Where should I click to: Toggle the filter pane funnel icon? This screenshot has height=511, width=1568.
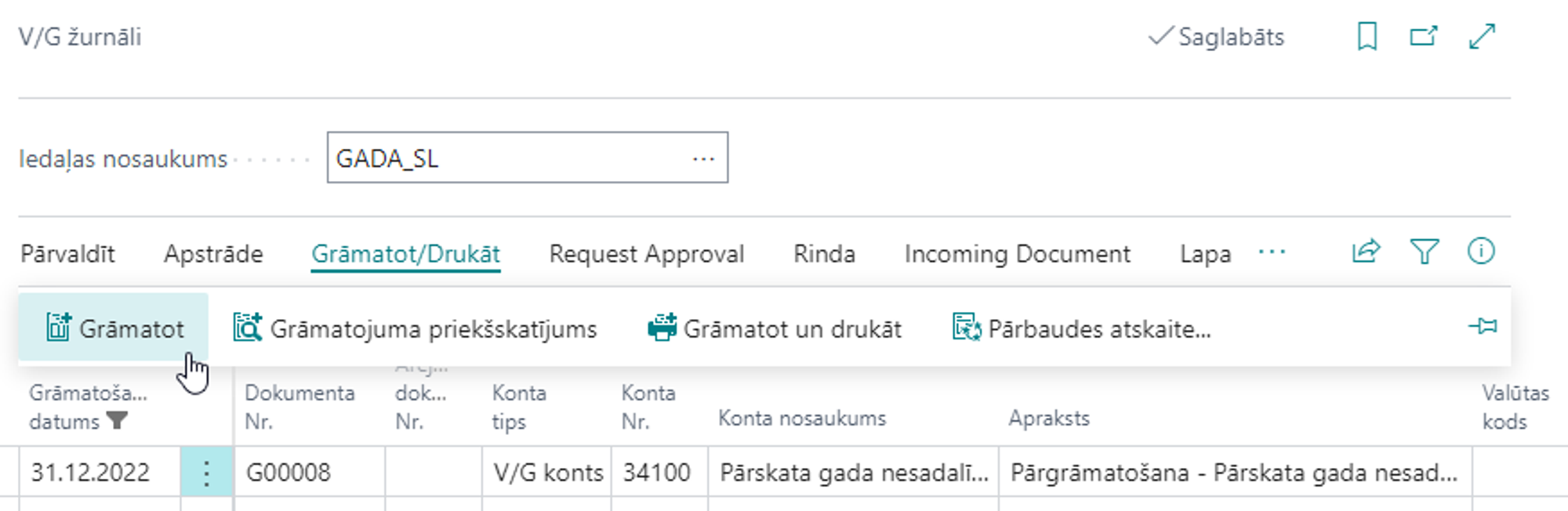[x=1424, y=252]
